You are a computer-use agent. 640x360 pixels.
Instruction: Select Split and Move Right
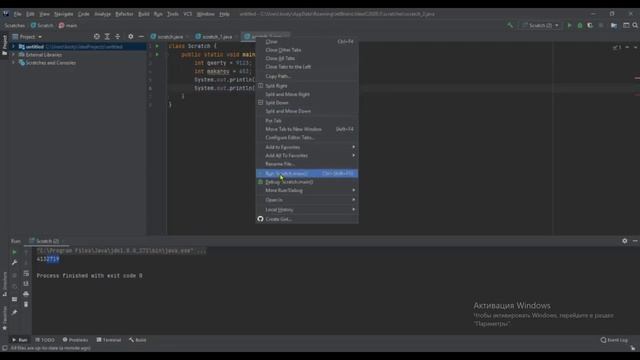(x=307, y=94)
